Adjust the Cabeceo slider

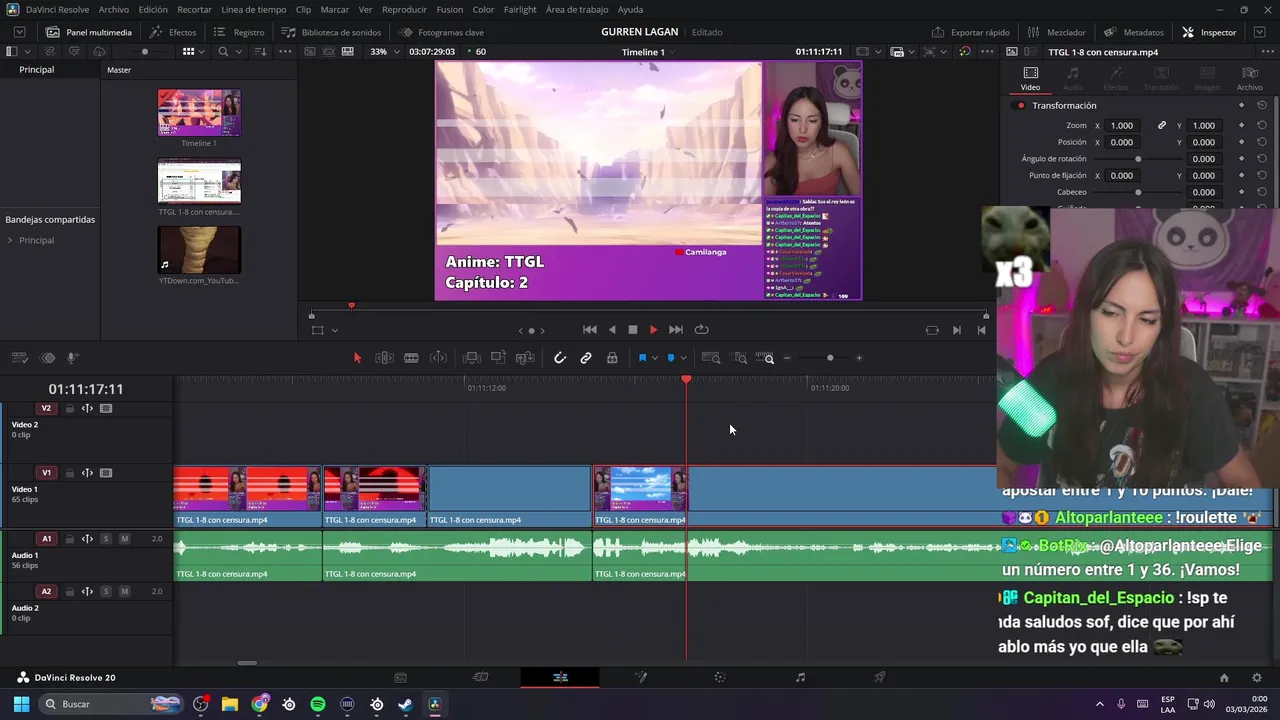click(x=1138, y=192)
